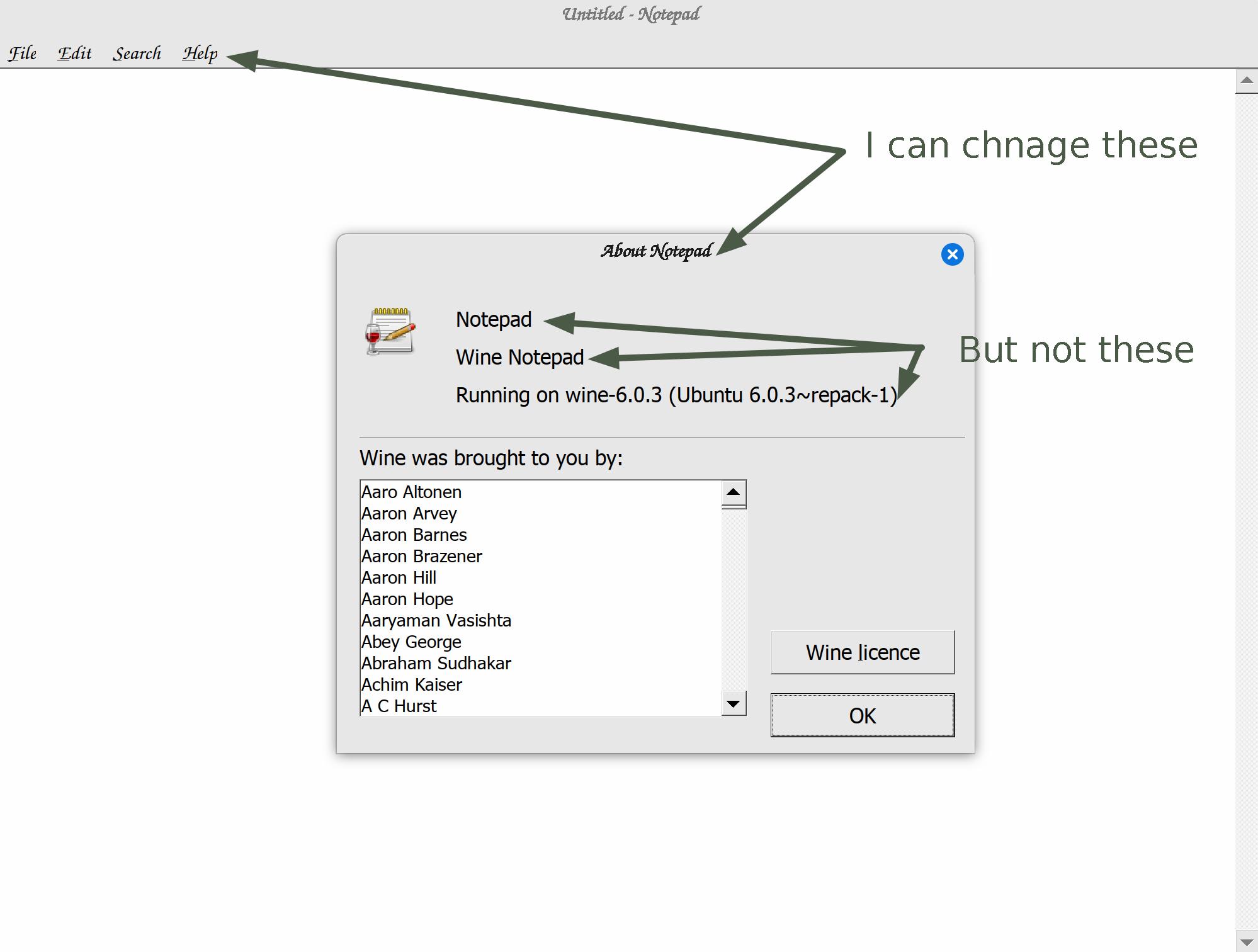
Task: Confirm the dialog with OK
Action: tap(863, 715)
